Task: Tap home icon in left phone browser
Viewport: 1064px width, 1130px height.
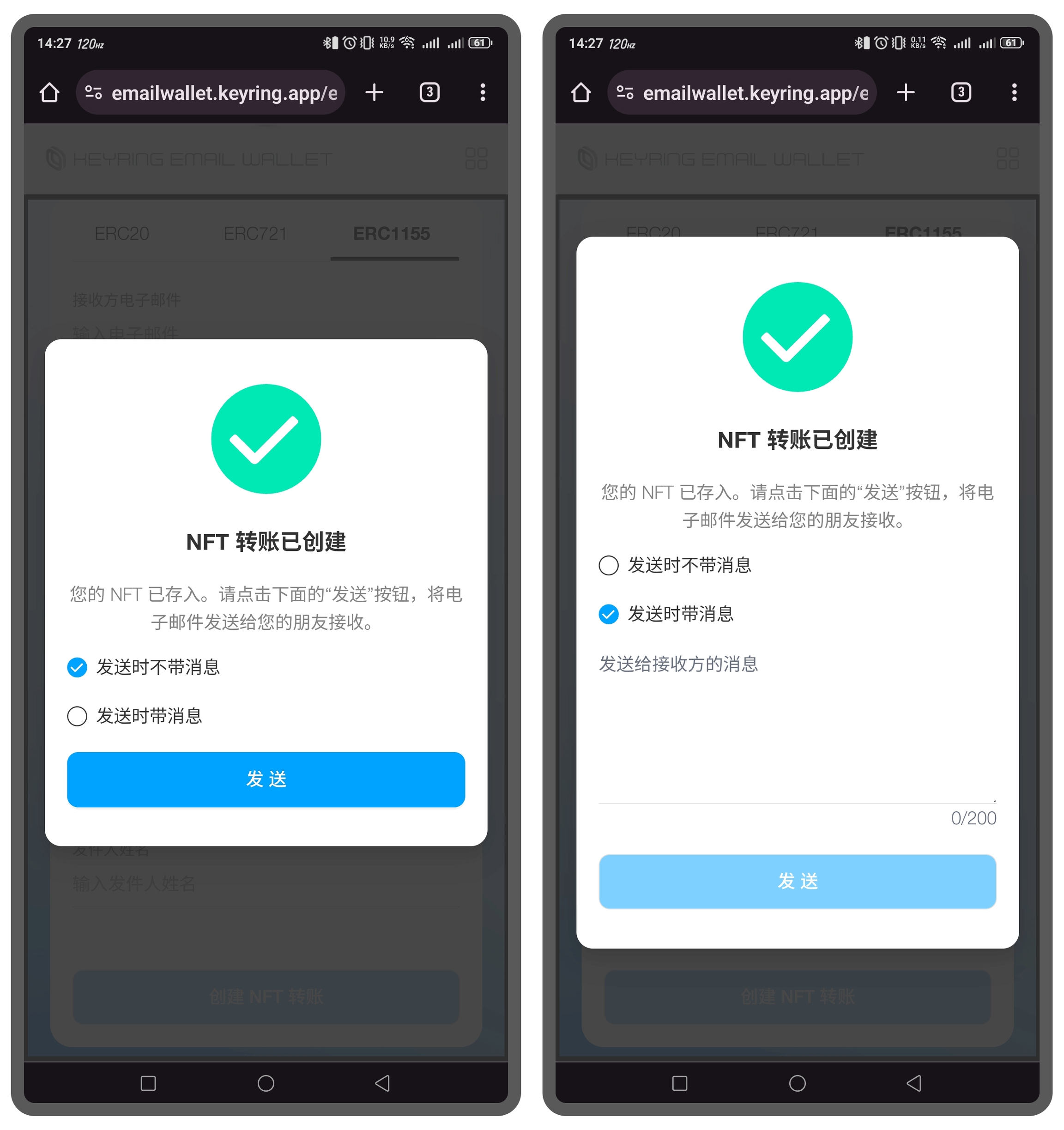Action: (x=49, y=92)
